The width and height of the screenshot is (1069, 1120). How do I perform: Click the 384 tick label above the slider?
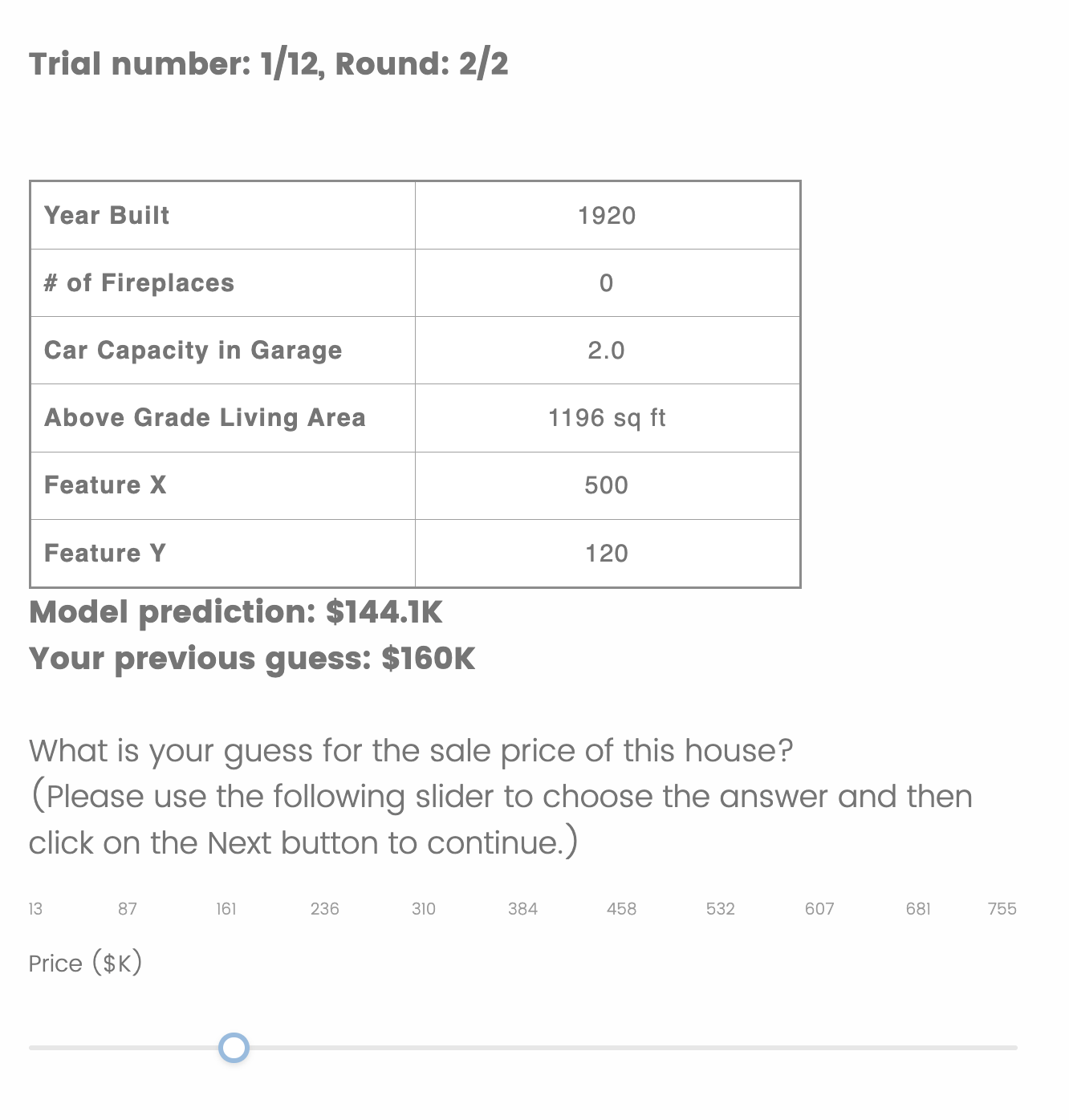coord(522,909)
